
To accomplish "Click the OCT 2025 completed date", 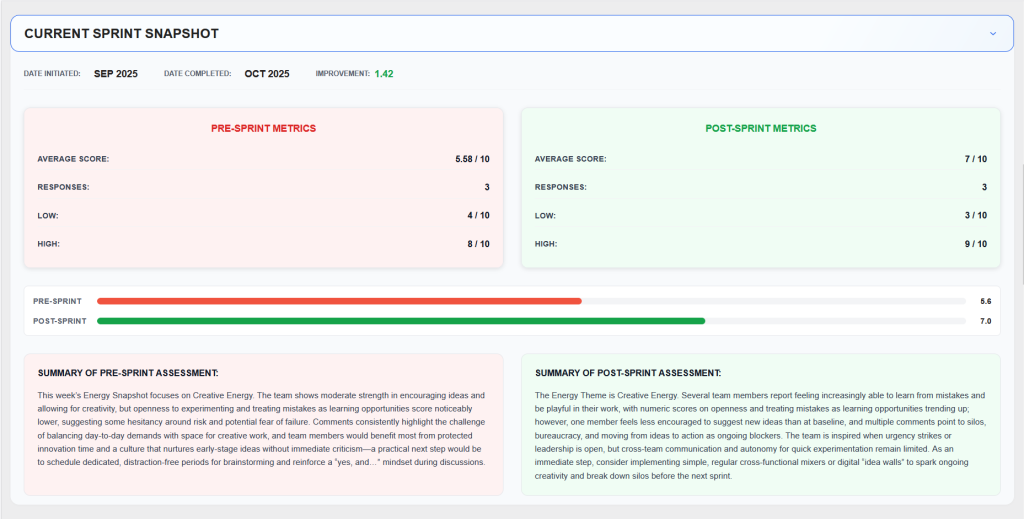I will (x=267, y=74).
